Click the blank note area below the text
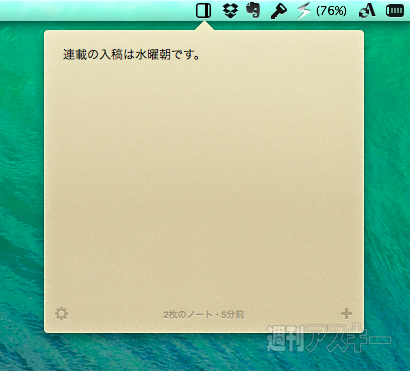The height and width of the screenshot is (371, 410). coord(204,183)
